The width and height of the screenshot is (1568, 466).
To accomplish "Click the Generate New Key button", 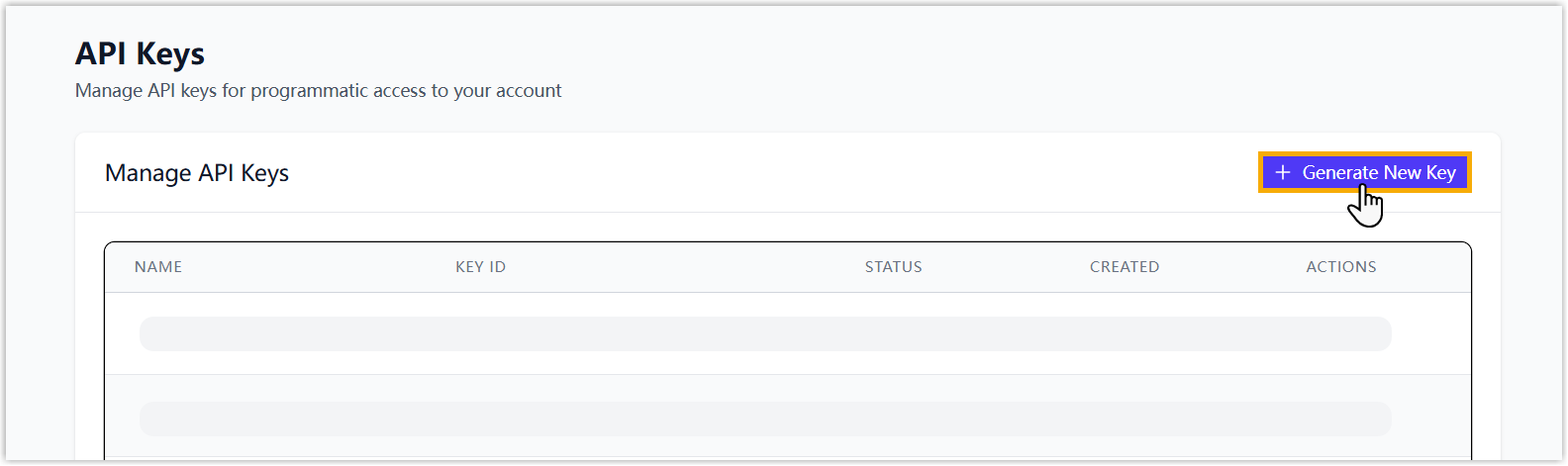I will point(1364,172).
